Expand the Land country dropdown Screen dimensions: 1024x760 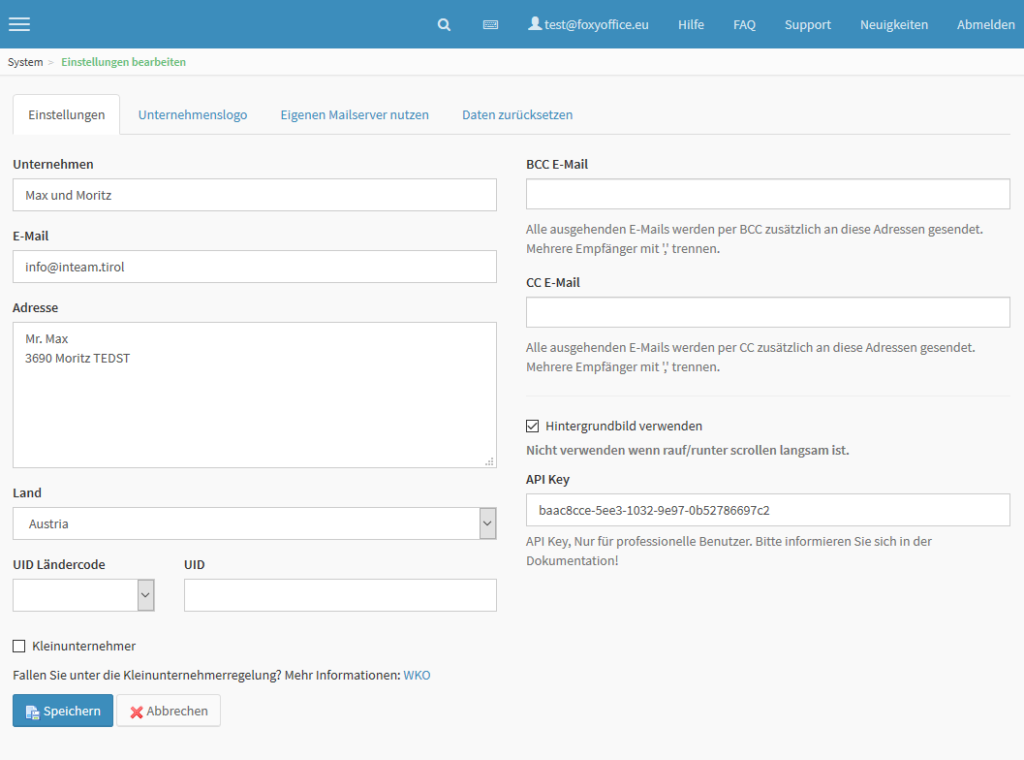(x=254, y=523)
